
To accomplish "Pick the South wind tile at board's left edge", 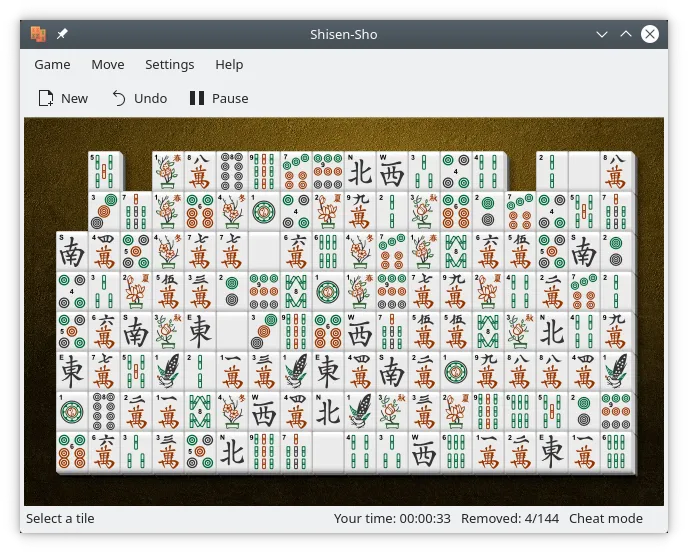I will point(72,252).
